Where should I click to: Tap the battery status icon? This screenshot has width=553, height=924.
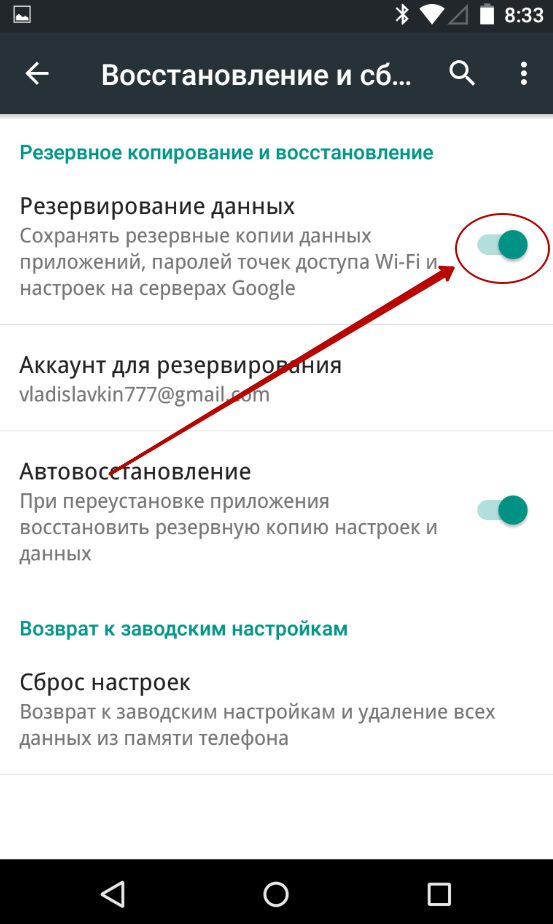click(x=486, y=15)
